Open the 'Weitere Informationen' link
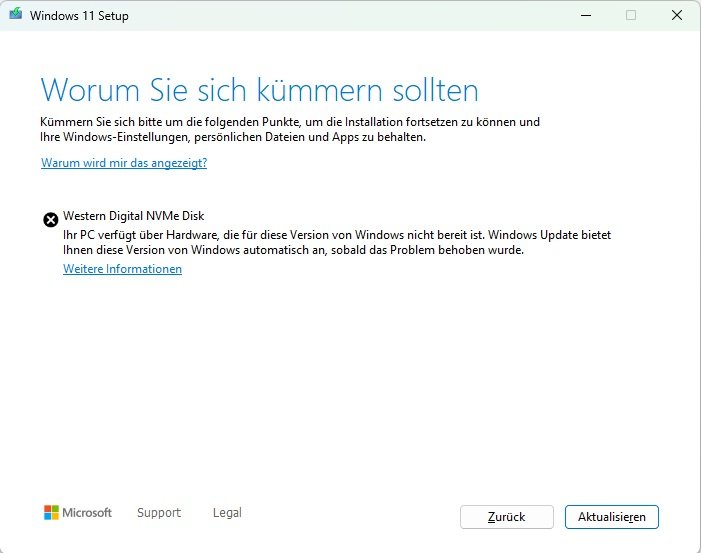The height and width of the screenshot is (553, 701). pyautogui.click(x=122, y=269)
